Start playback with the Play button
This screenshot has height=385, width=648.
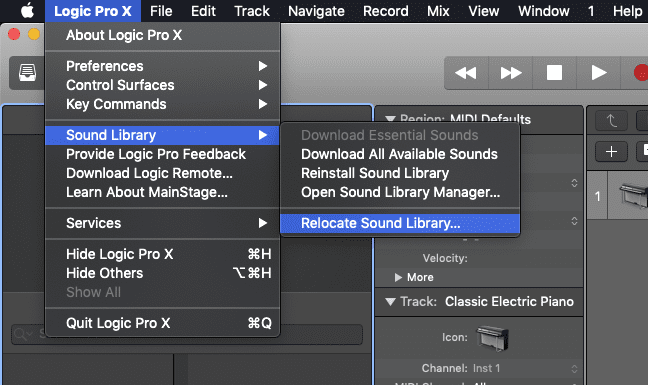[x=598, y=73]
